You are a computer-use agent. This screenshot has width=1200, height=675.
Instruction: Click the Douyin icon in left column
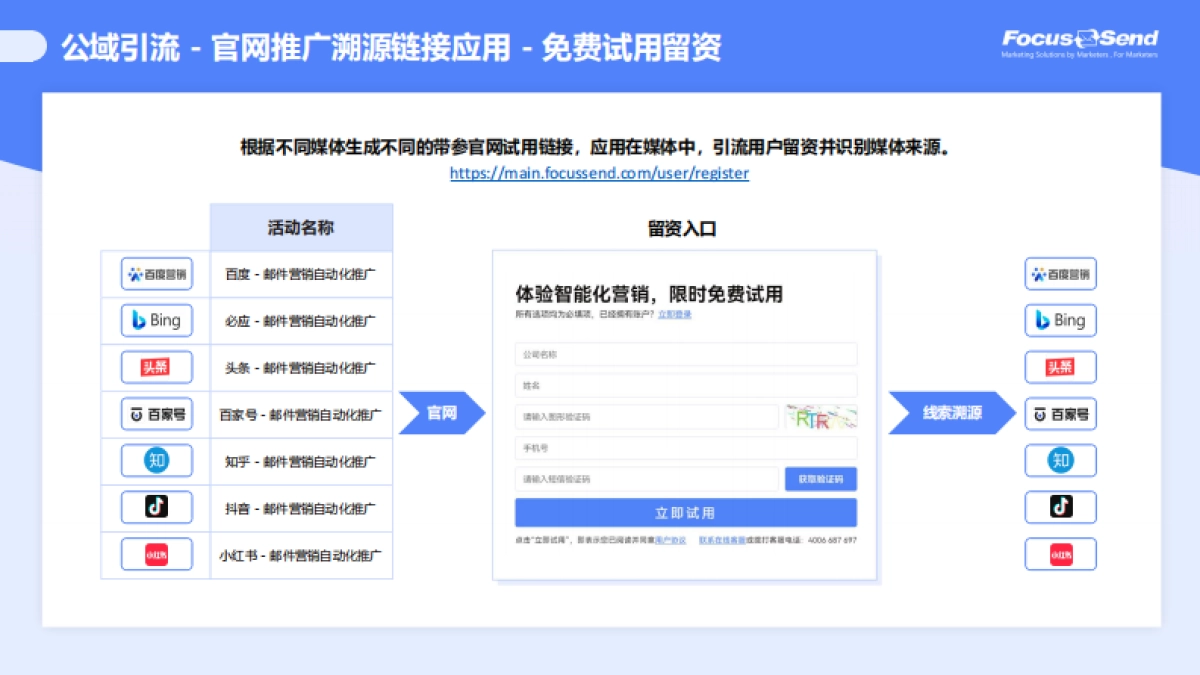(x=156, y=507)
